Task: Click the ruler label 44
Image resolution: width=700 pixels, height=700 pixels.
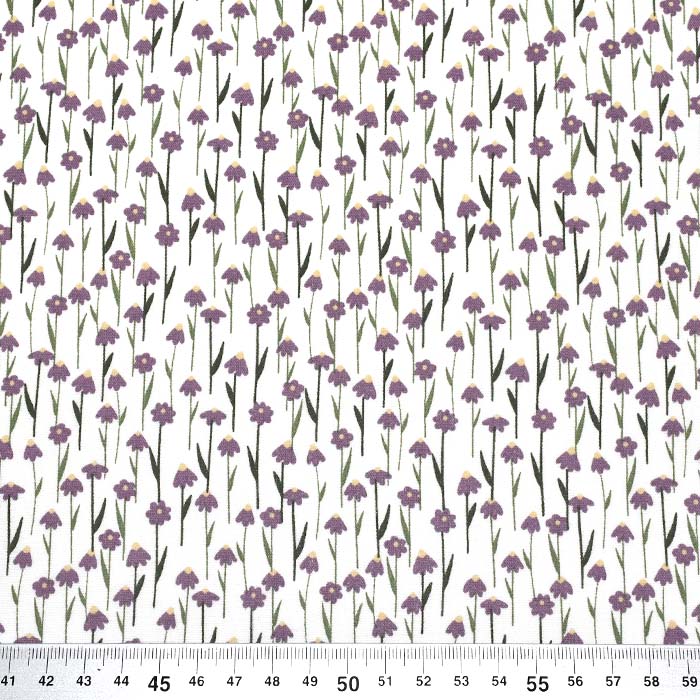Action: (121, 680)
